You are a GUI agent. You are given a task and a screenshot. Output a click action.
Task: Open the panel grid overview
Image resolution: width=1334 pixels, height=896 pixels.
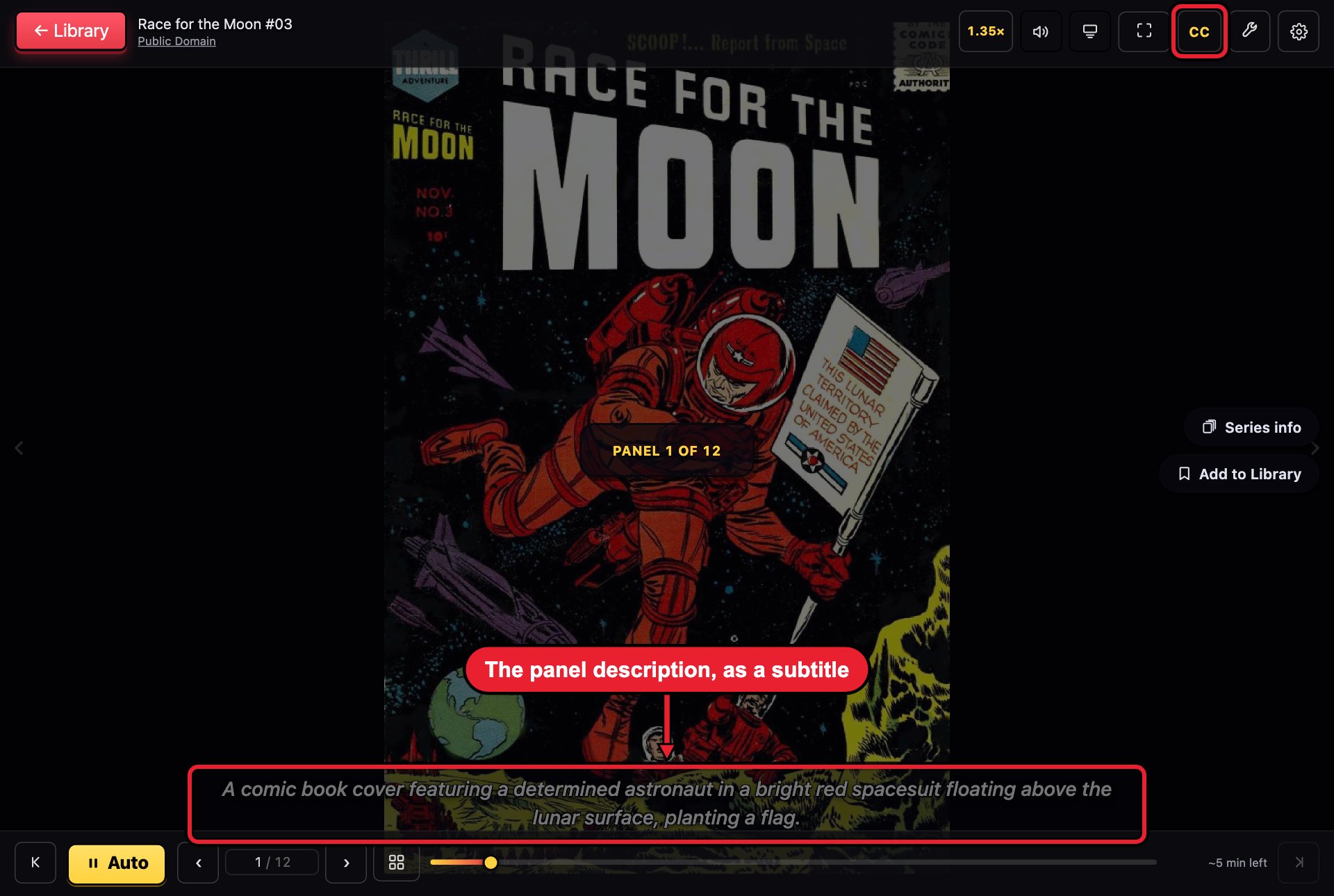pos(397,863)
